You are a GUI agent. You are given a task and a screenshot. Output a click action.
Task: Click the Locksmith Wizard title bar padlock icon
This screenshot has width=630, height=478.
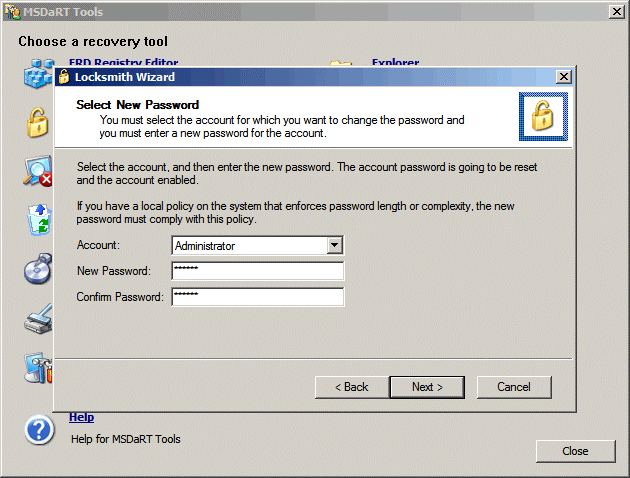coord(64,76)
